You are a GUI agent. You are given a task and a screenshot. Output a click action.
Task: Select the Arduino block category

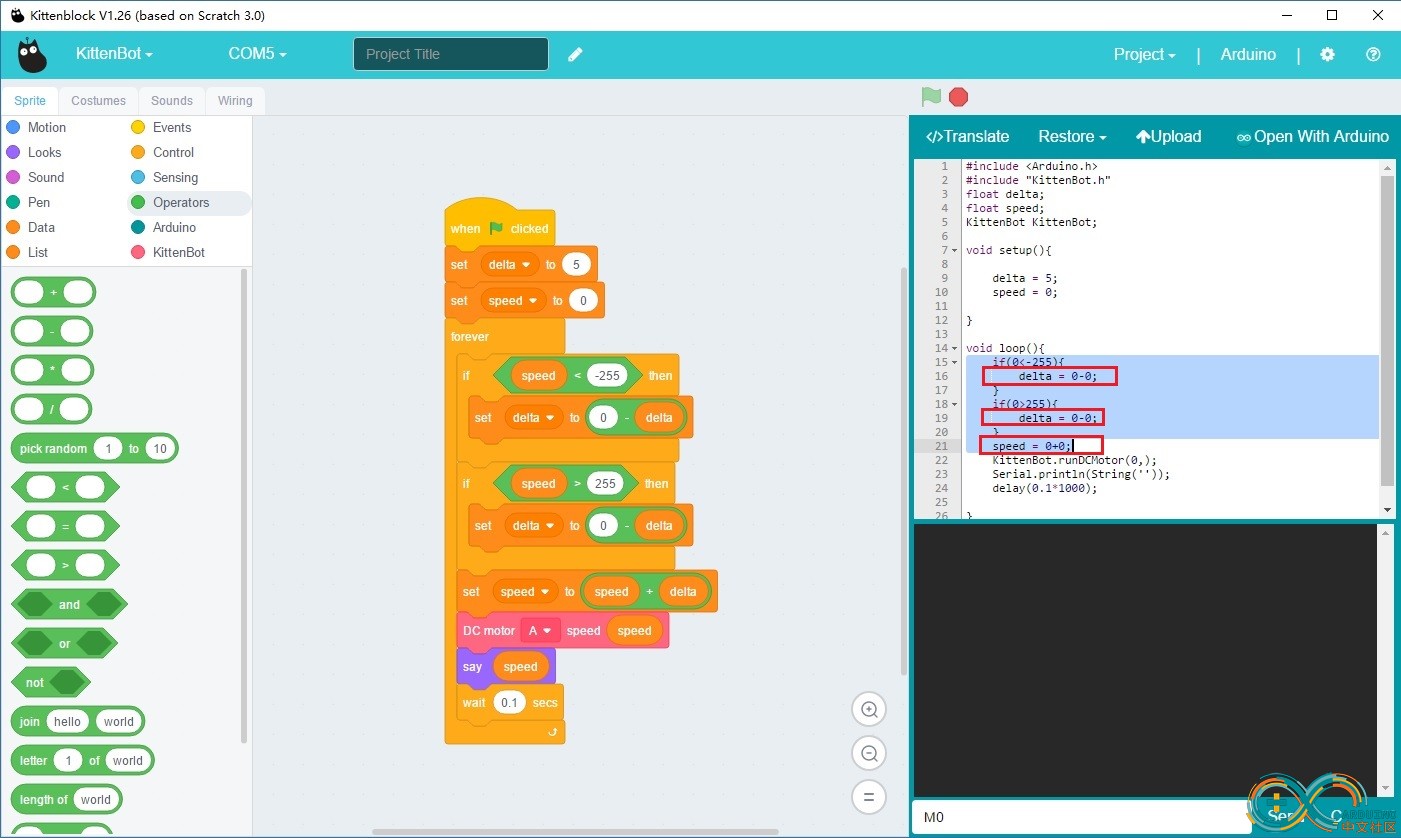click(163, 227)
